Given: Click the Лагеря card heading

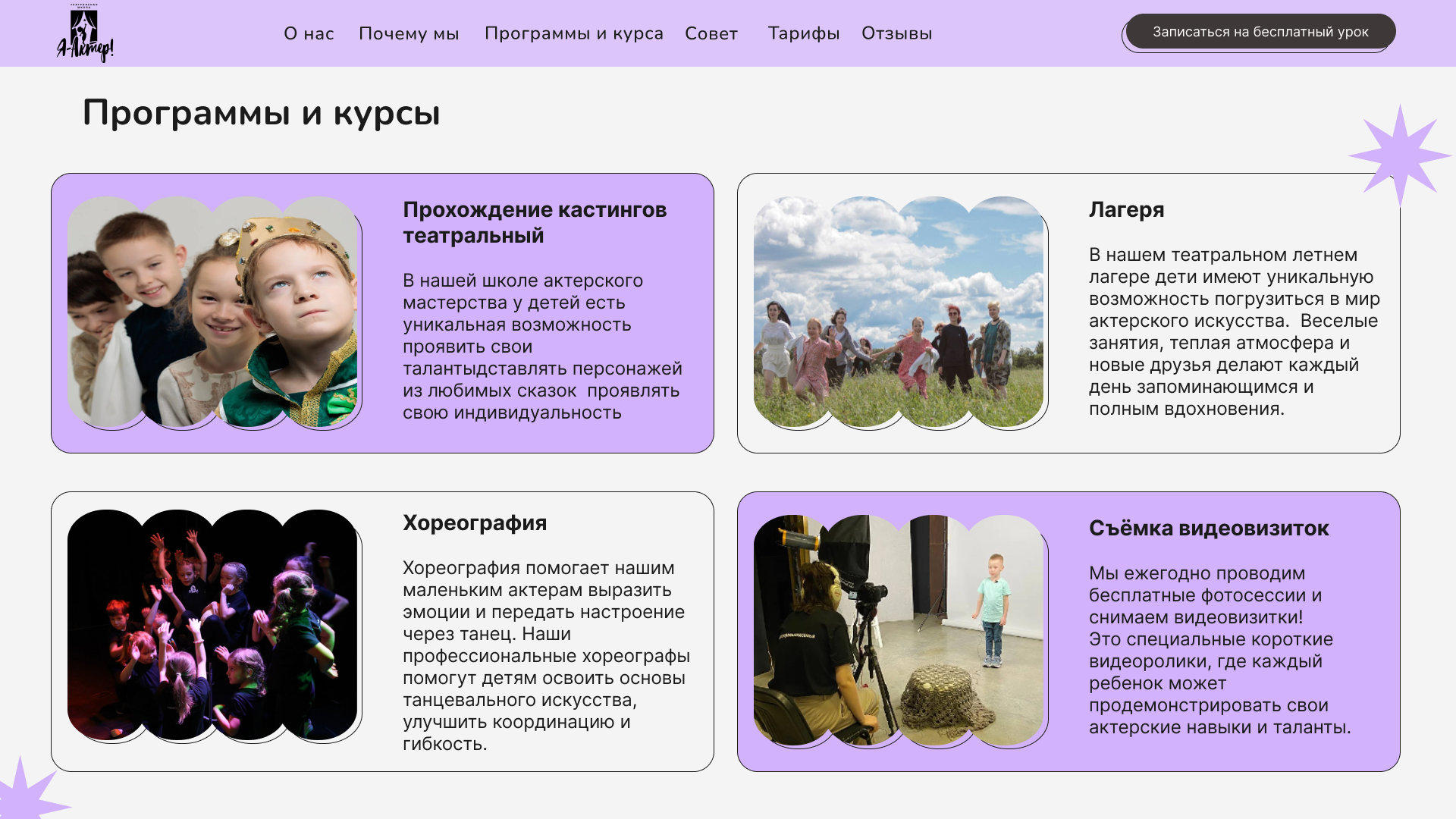Looking at the screenshot, I should tap(1125, 211).
